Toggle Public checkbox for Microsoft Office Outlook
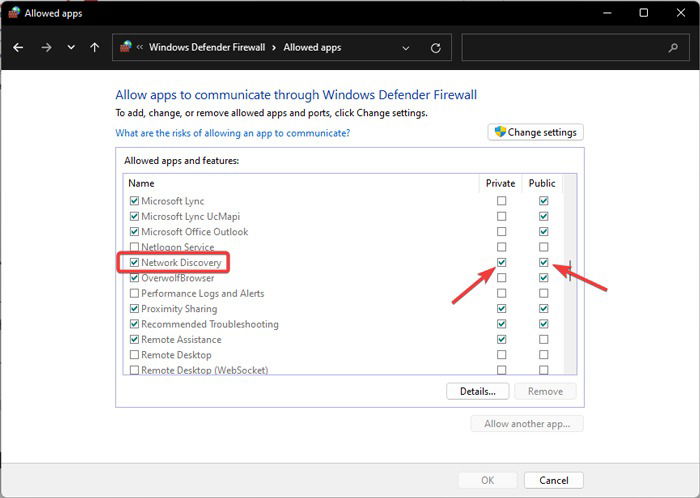Image resolution: width=700 pixels, height=498 pixels. point(543,232)
